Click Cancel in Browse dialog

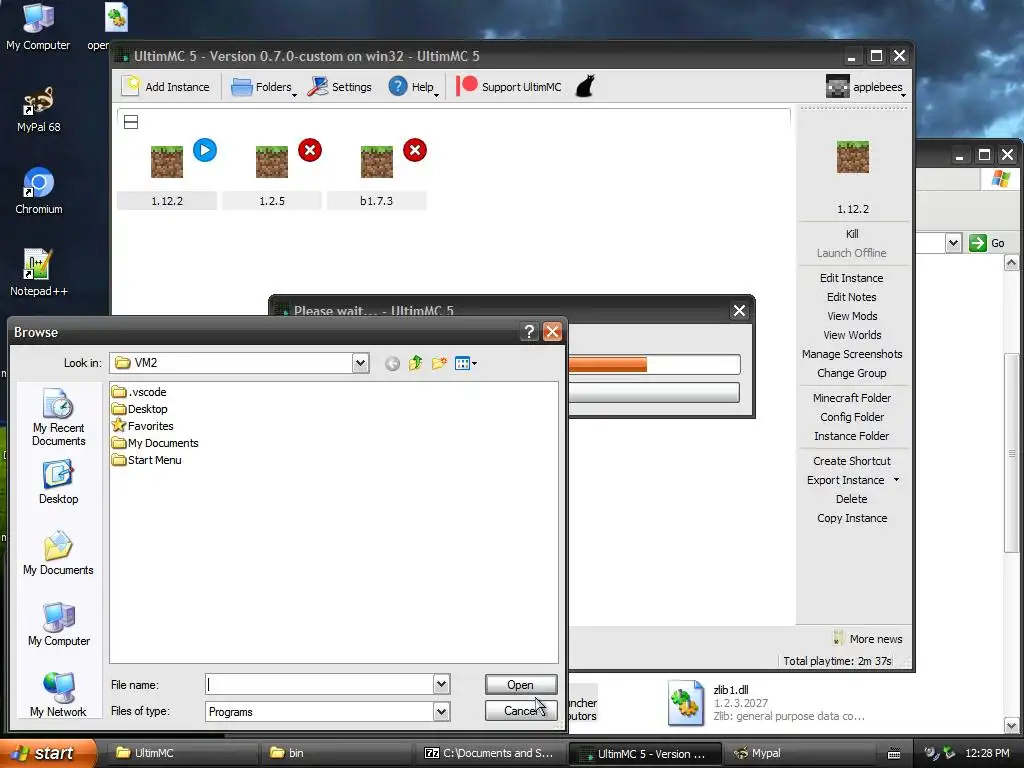coord(521,711)
